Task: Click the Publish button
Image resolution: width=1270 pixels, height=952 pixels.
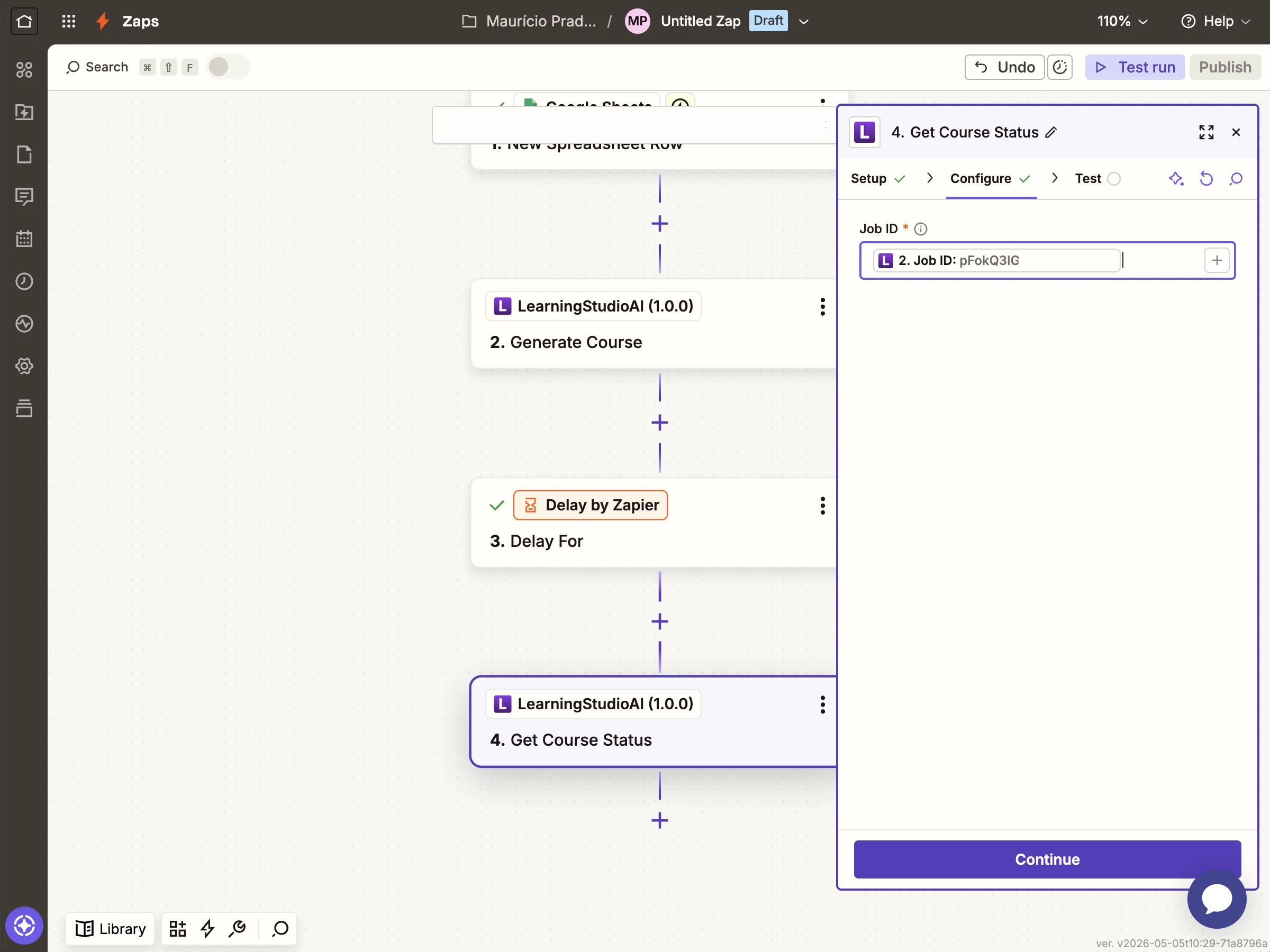Action: [x=1224, y=67]
